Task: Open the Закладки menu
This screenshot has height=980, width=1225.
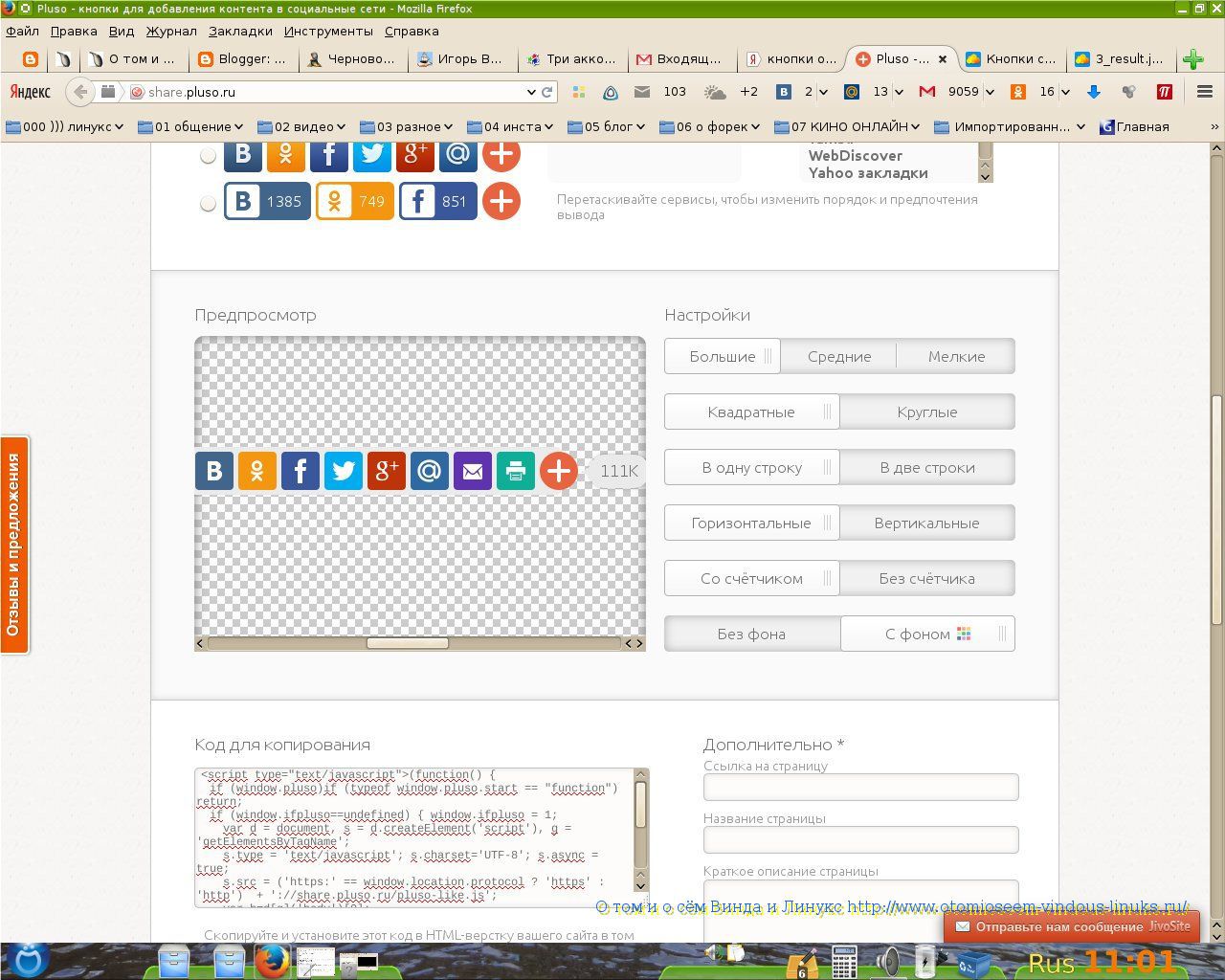Action: tap(240, 31)
